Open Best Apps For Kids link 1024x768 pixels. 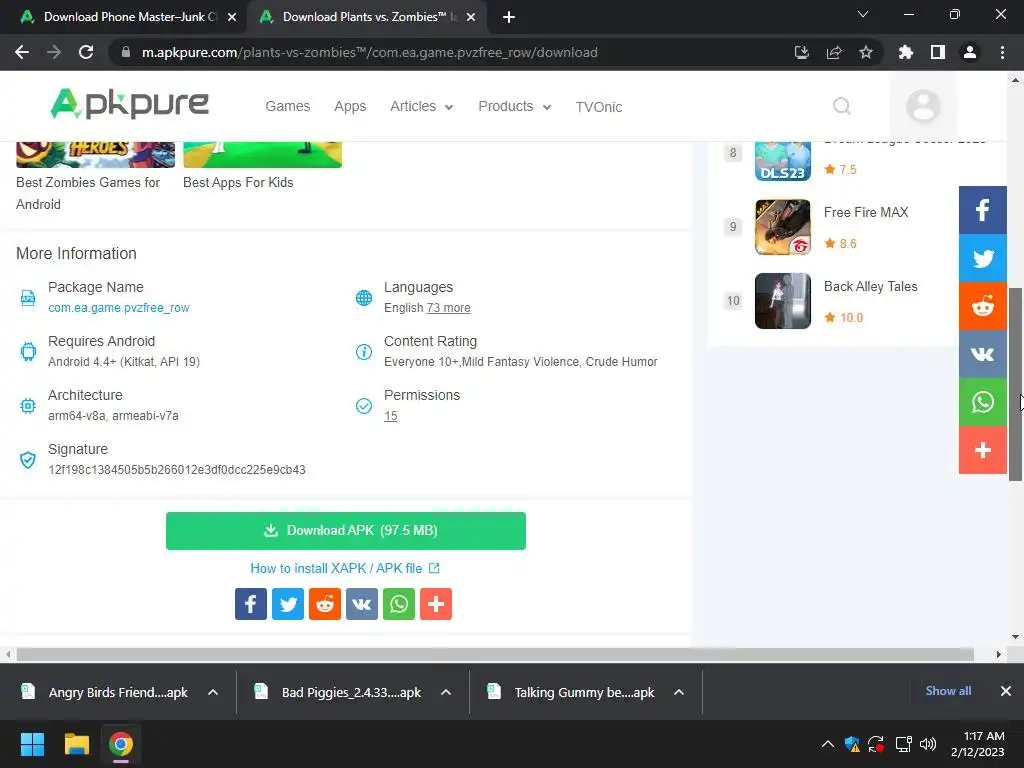238,182
